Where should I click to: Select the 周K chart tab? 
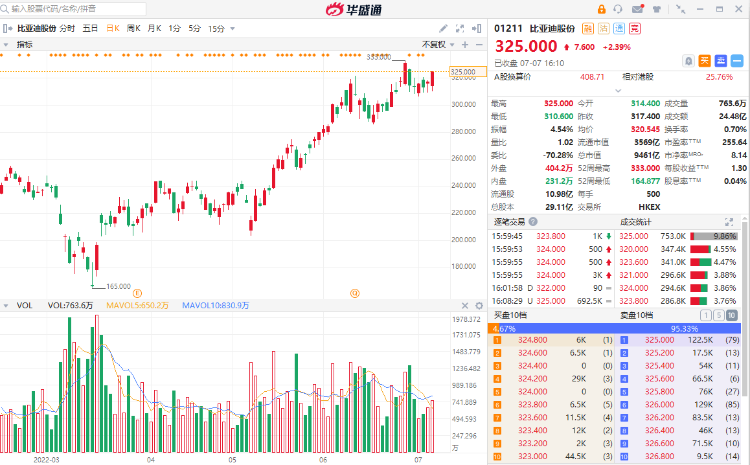pyautogui.click(x=133, y=29)
